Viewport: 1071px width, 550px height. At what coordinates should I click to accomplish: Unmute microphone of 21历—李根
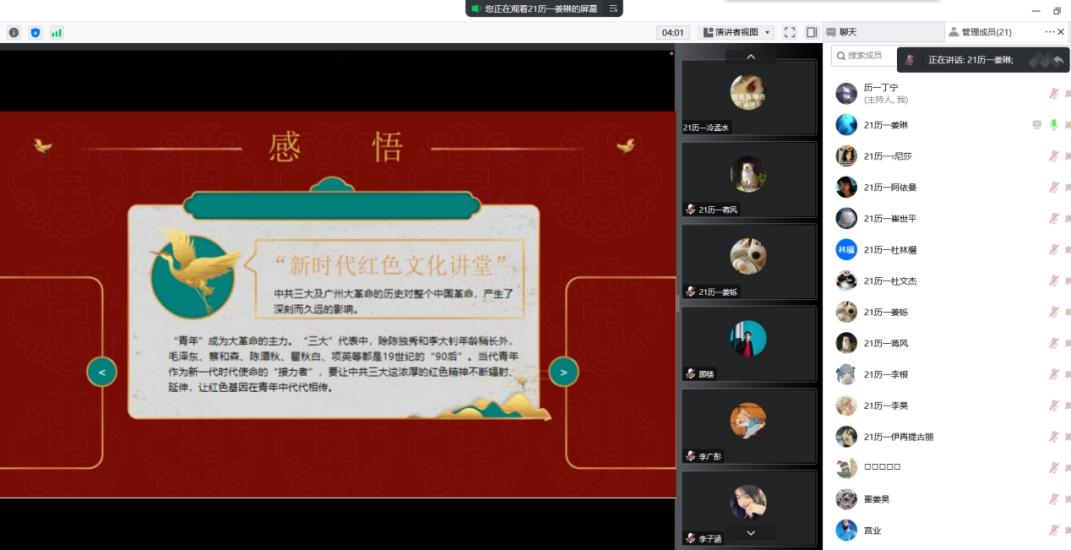(x=1053, y=374)
